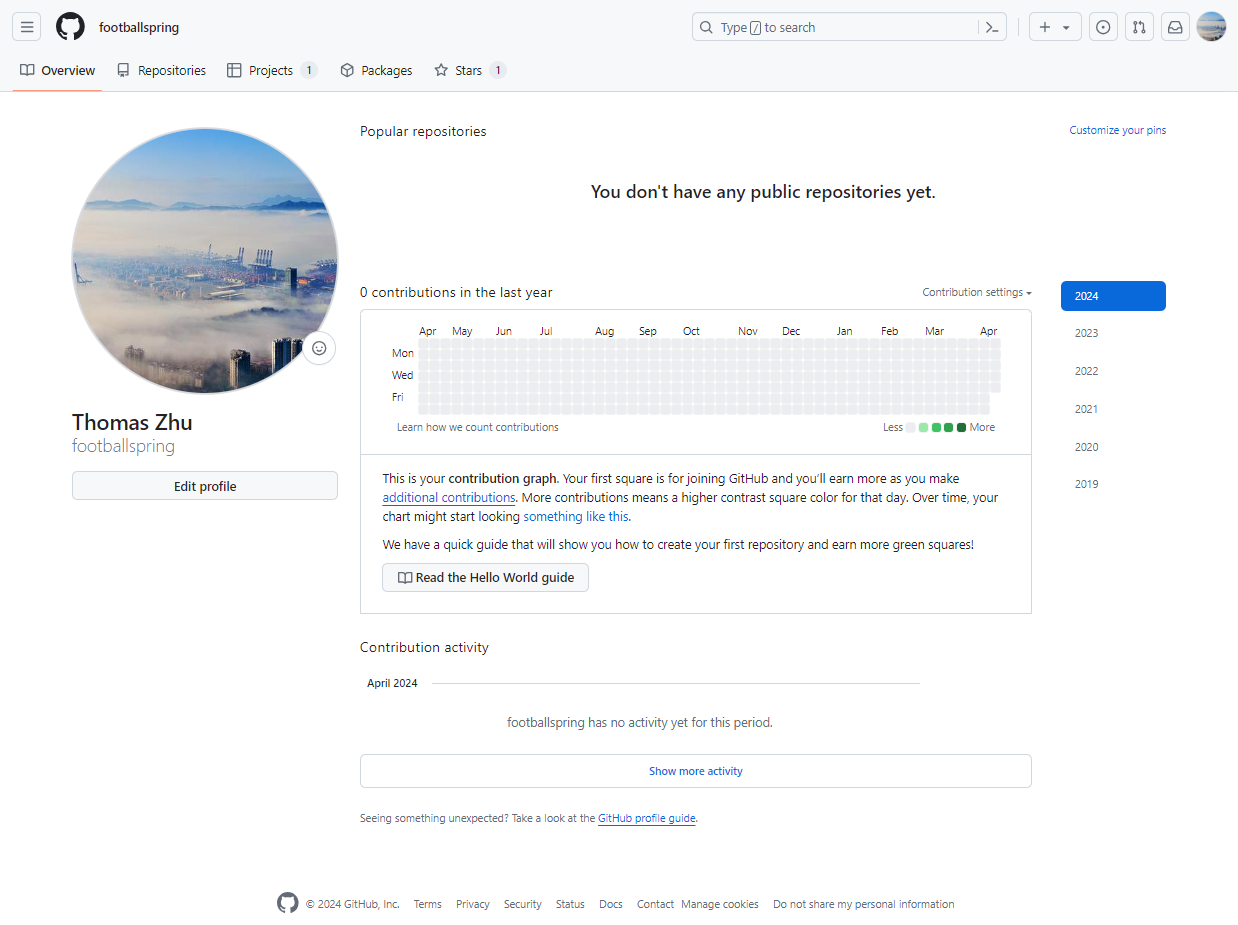This screenshot has width=1238, height=925.
Task: Open the GitHub home logo
Action: [x=70, y=26]
